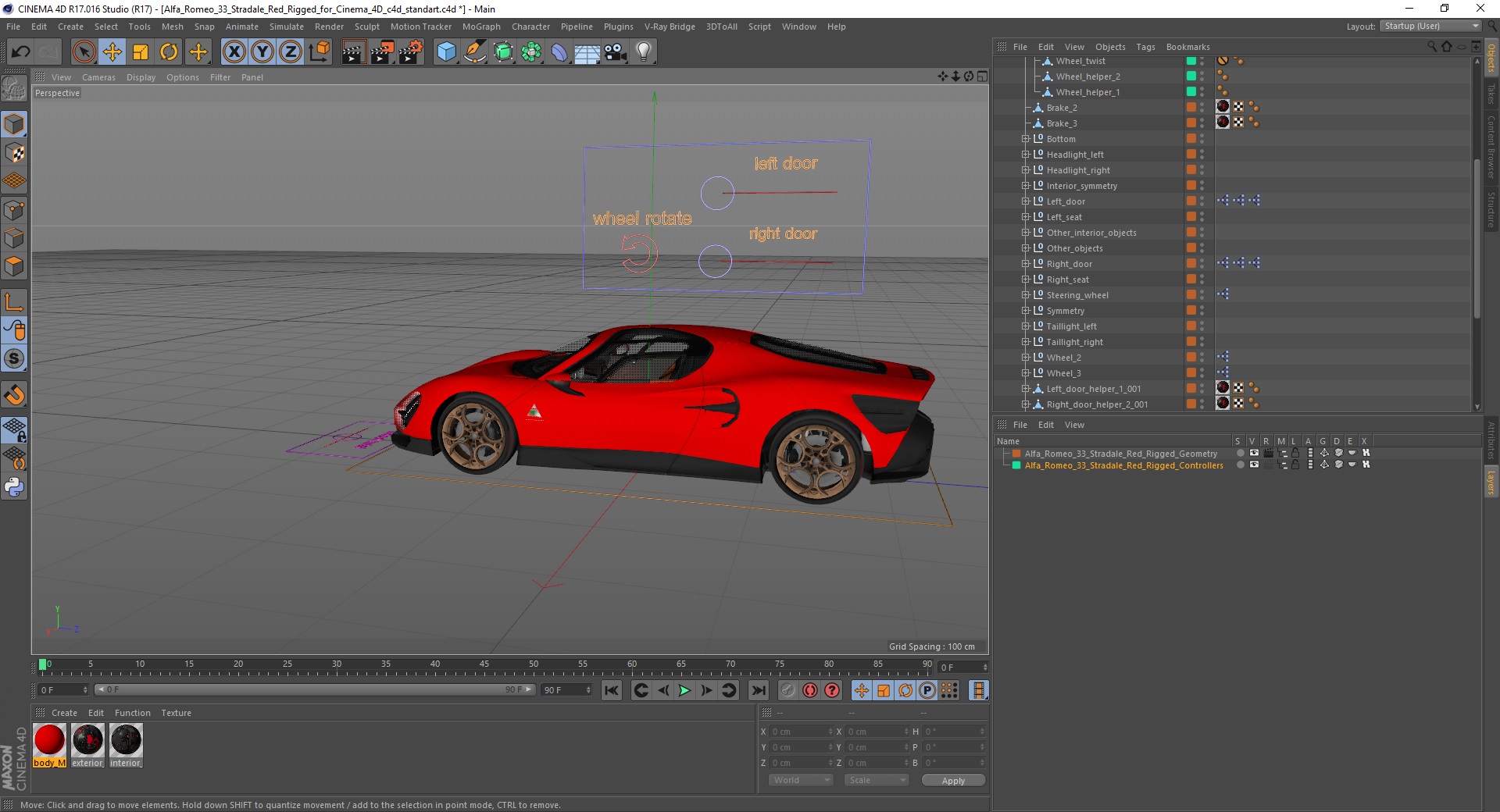
Task: Open Function menu in Material Manager
Action: [133, 713]
